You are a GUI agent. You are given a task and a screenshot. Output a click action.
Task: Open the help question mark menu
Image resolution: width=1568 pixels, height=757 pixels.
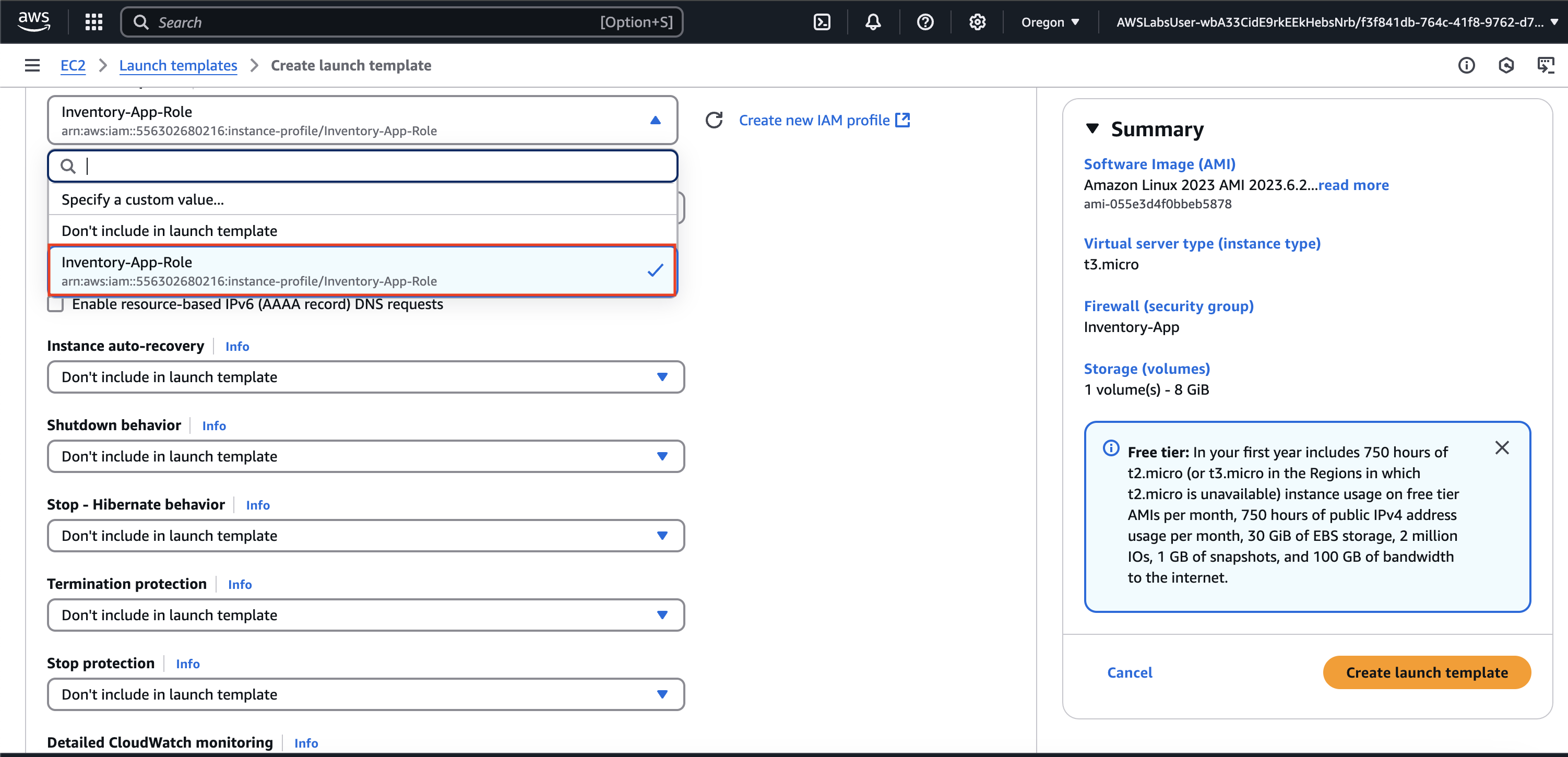tap(924, 22)
